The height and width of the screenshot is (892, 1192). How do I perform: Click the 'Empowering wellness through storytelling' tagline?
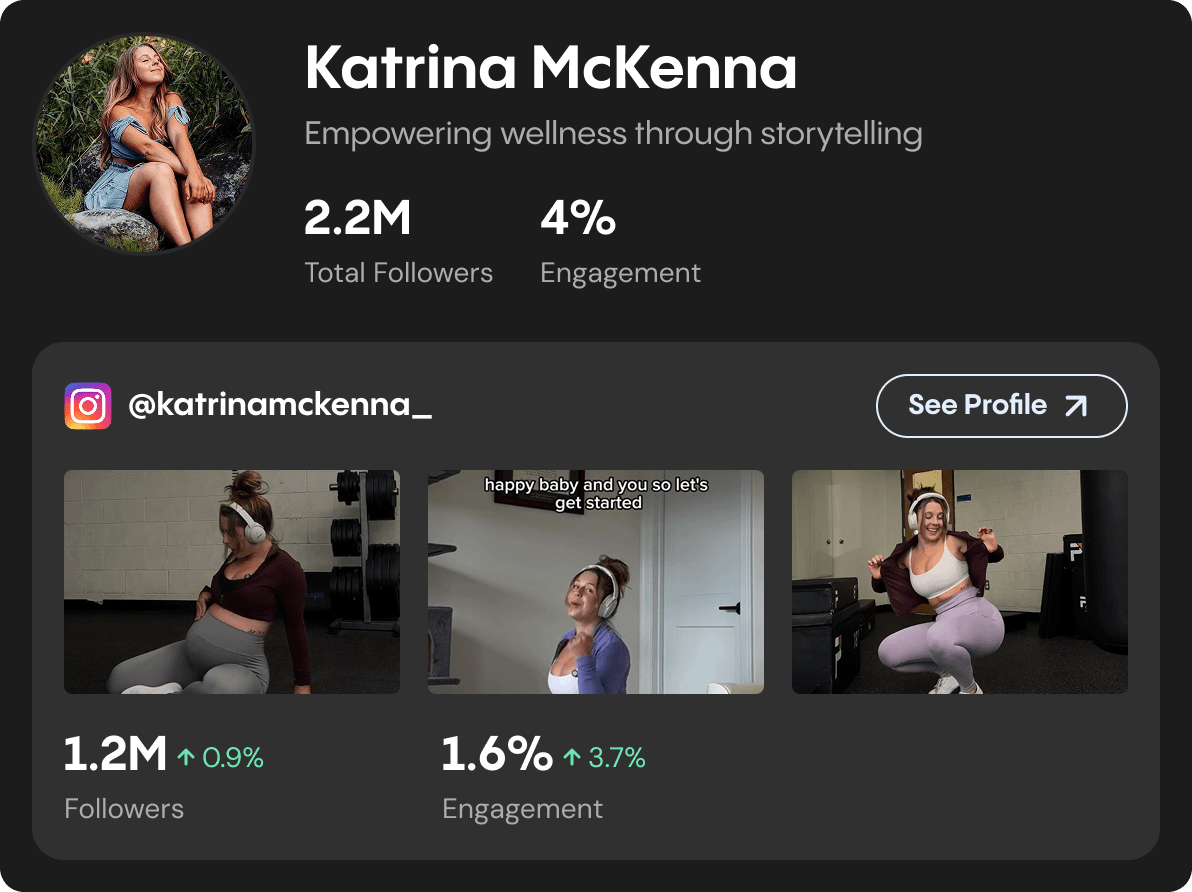613,134
